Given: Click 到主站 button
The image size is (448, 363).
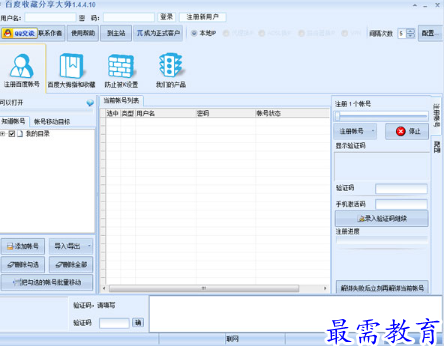Looking at the screenshot, I should click(x=116, y=33).
